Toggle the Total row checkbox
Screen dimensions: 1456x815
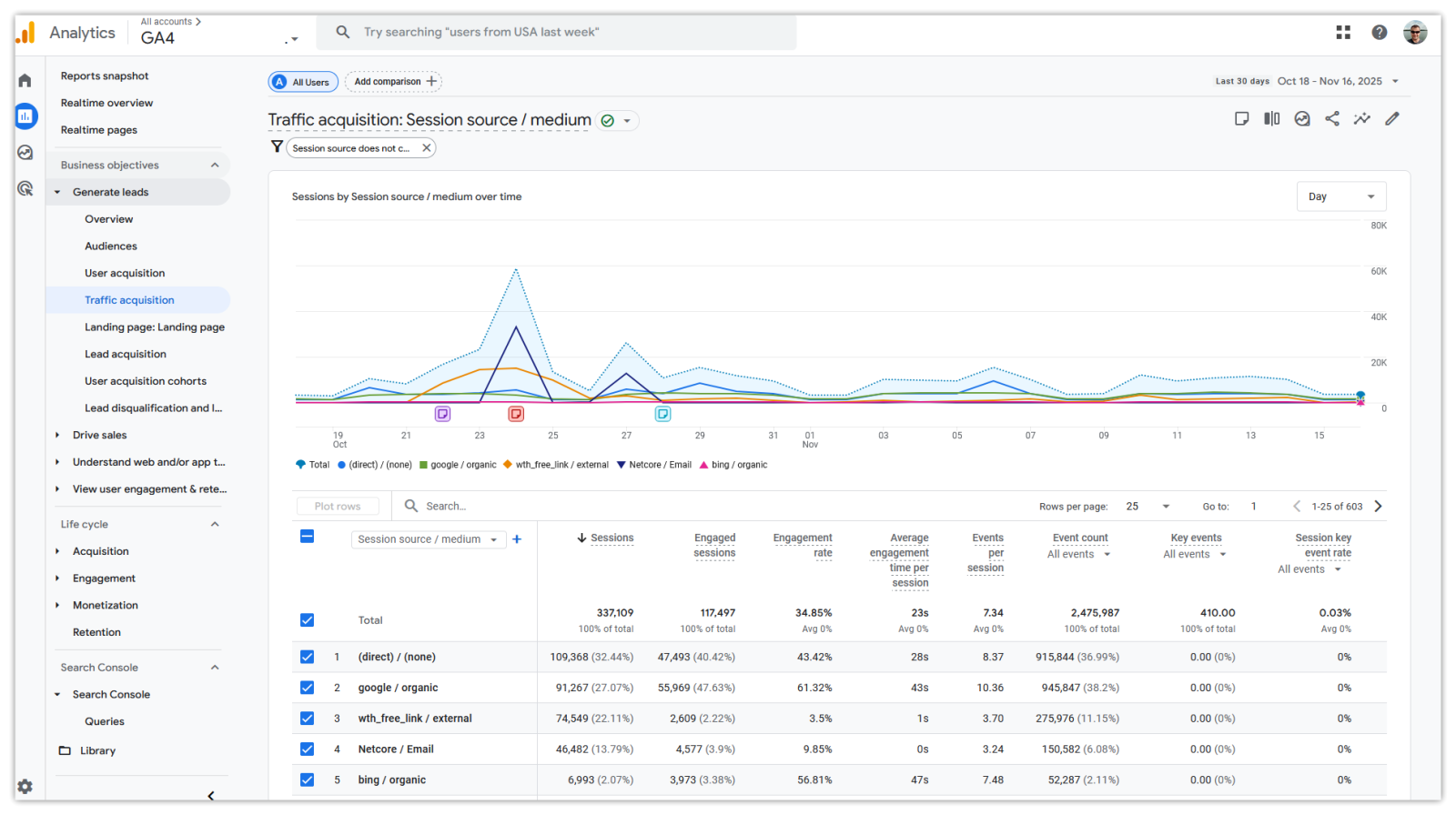point(308,620)
